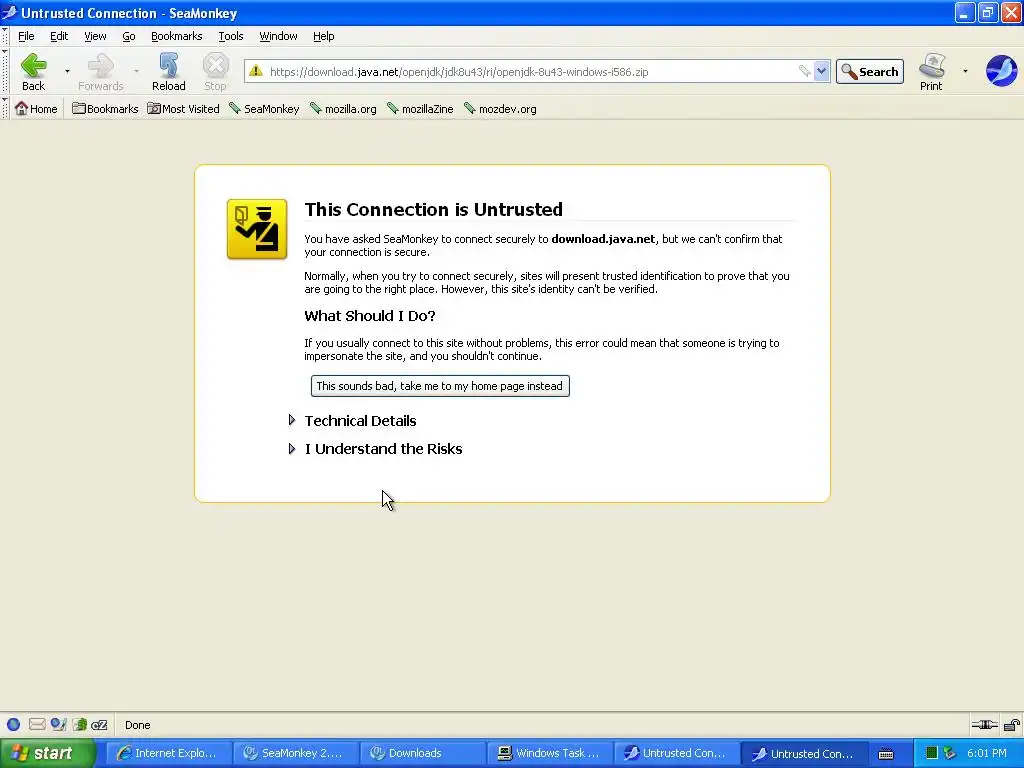
Task: Click the SeaMonkey throbber logo
Action: (x=1001, y=71)
